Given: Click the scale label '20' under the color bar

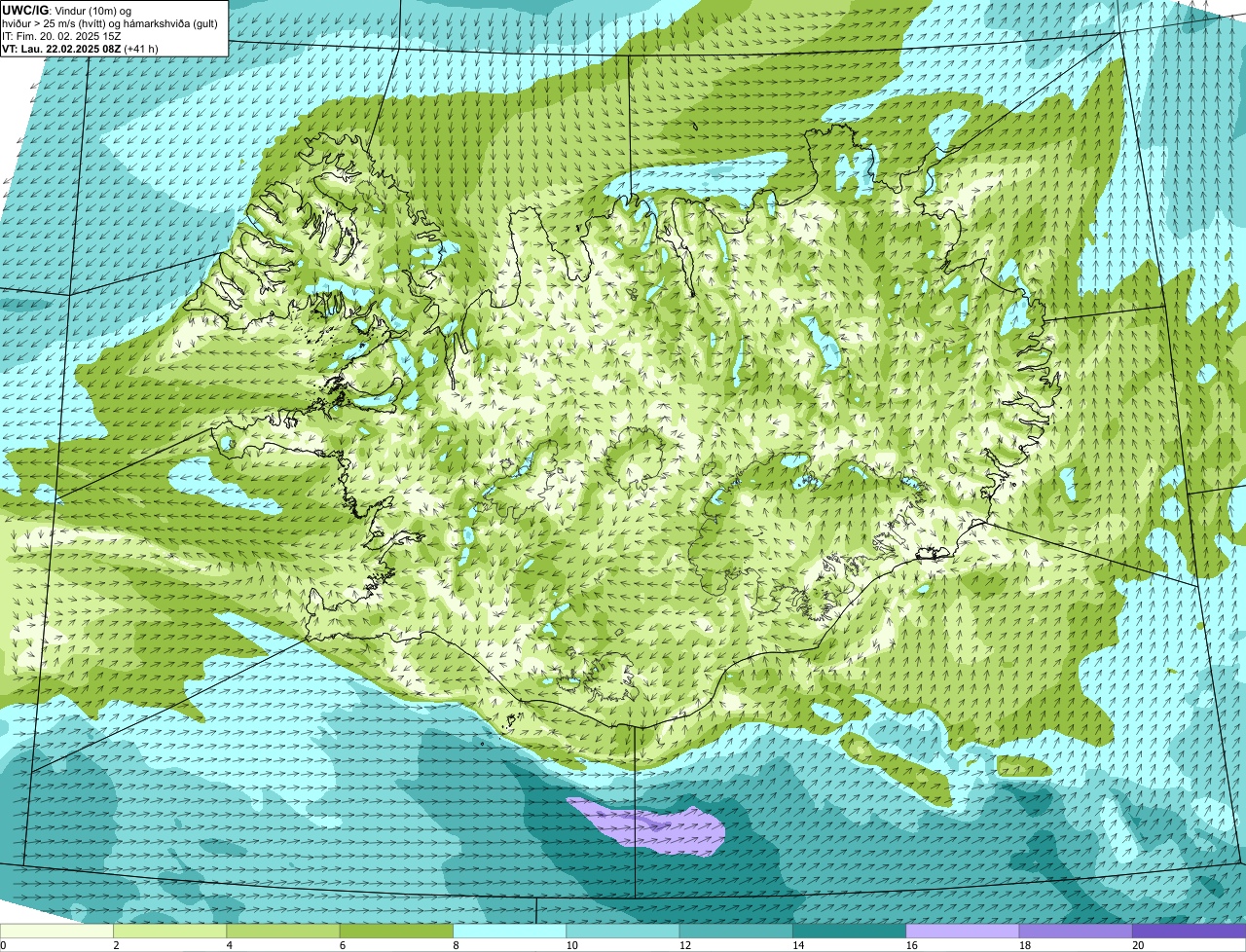Looking at the screenshot, I should (1137, 945).
